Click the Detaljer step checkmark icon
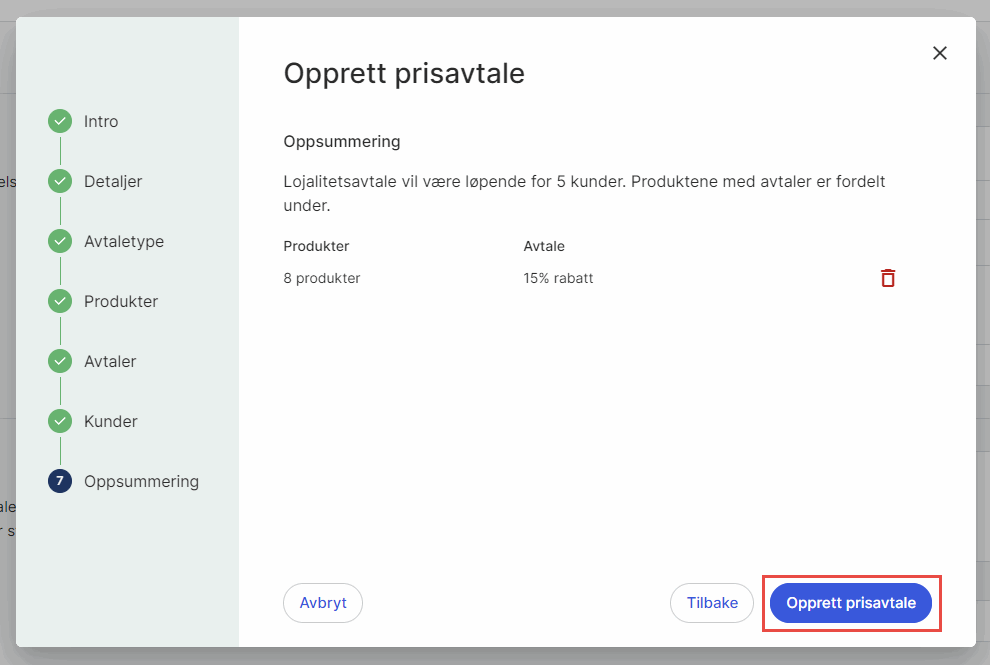990x665 pixels. (x=60, y=181)
